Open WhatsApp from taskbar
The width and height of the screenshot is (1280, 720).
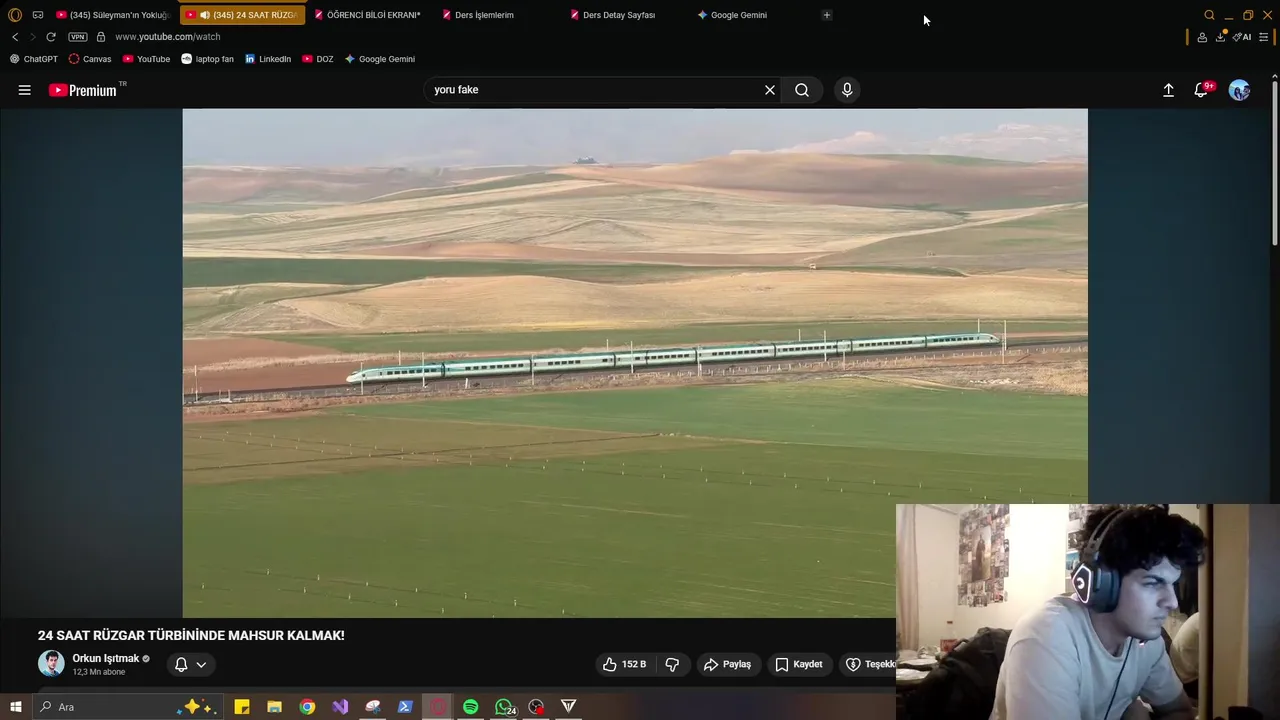pos(504,707)
